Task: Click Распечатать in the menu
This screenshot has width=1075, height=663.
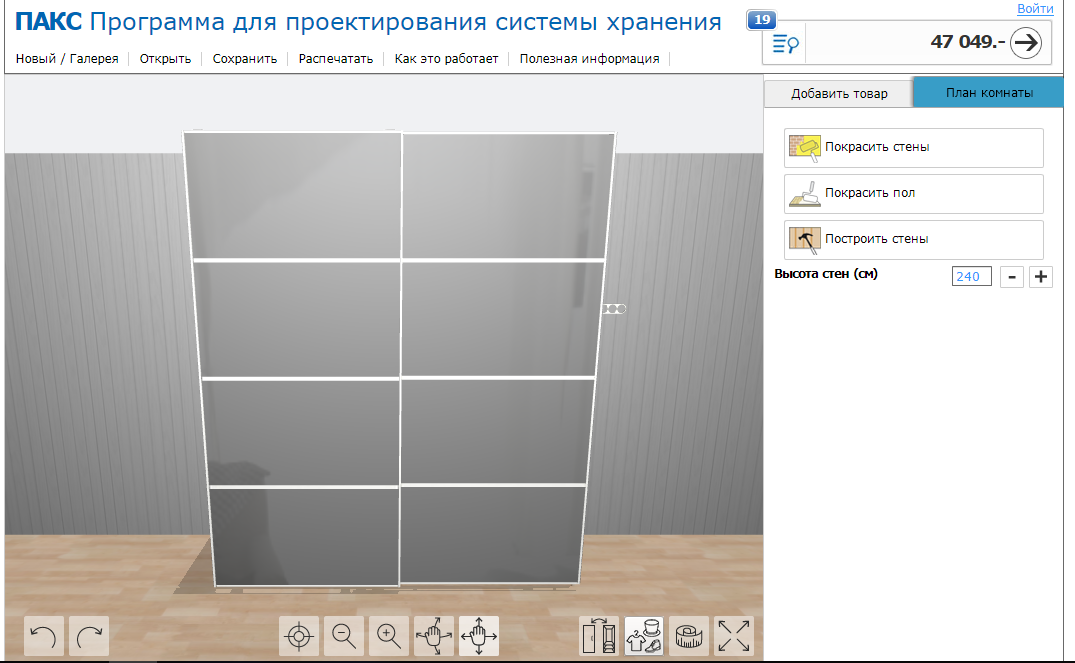Action: [x=335, y=59]
